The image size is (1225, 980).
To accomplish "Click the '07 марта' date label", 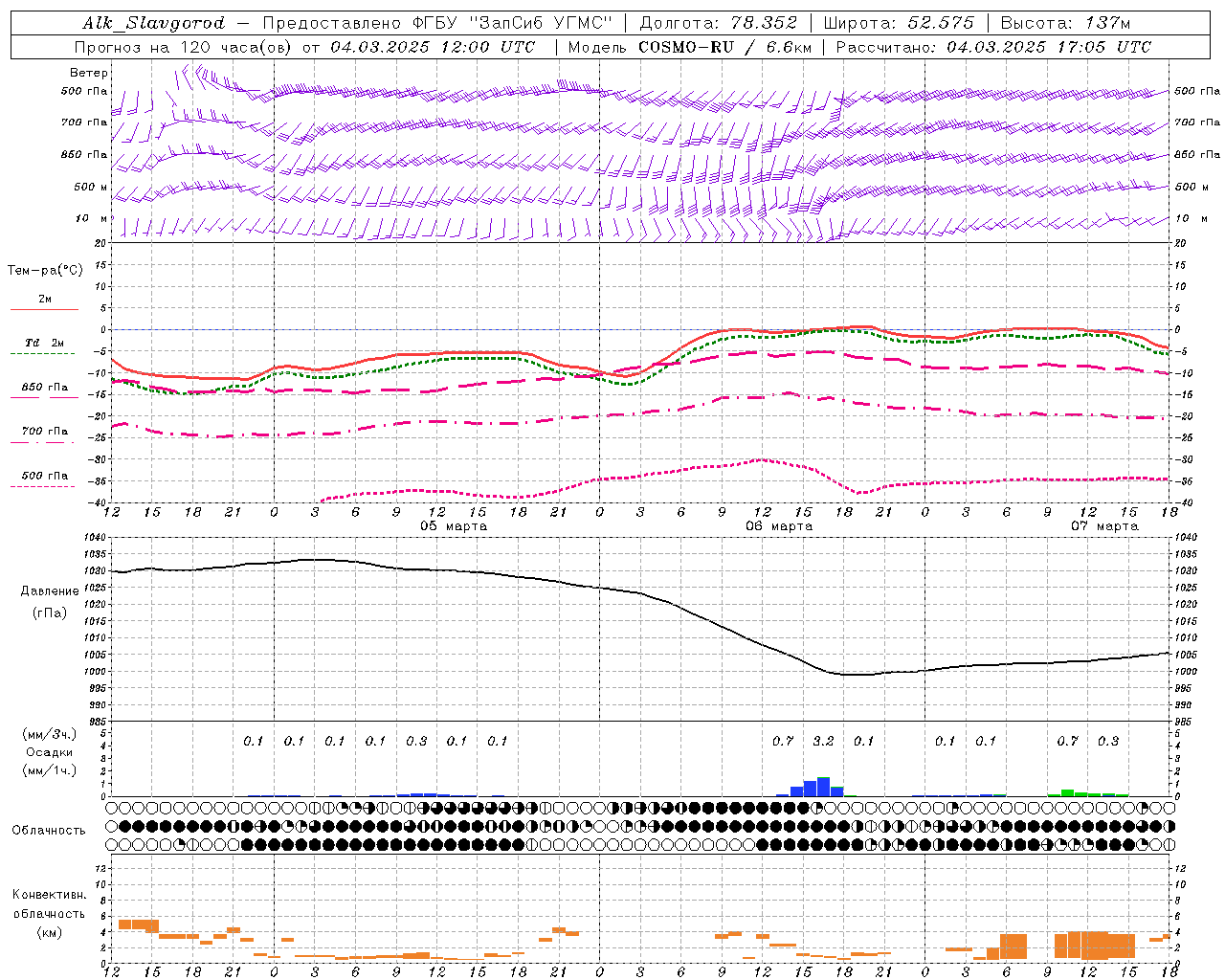I will tap(1104, 526).
